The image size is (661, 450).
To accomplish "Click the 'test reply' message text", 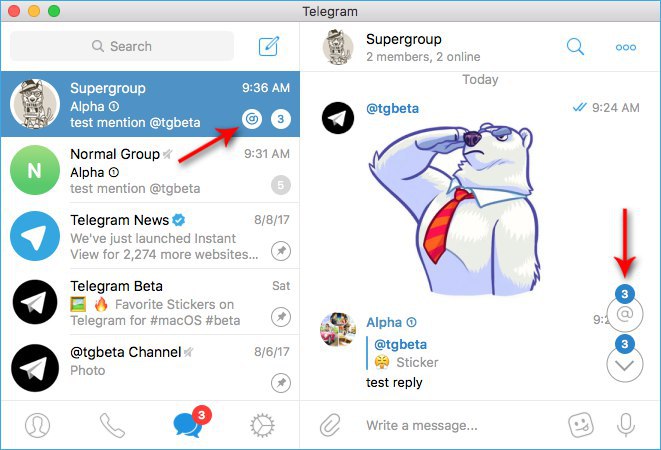I will tap(394, 383).
